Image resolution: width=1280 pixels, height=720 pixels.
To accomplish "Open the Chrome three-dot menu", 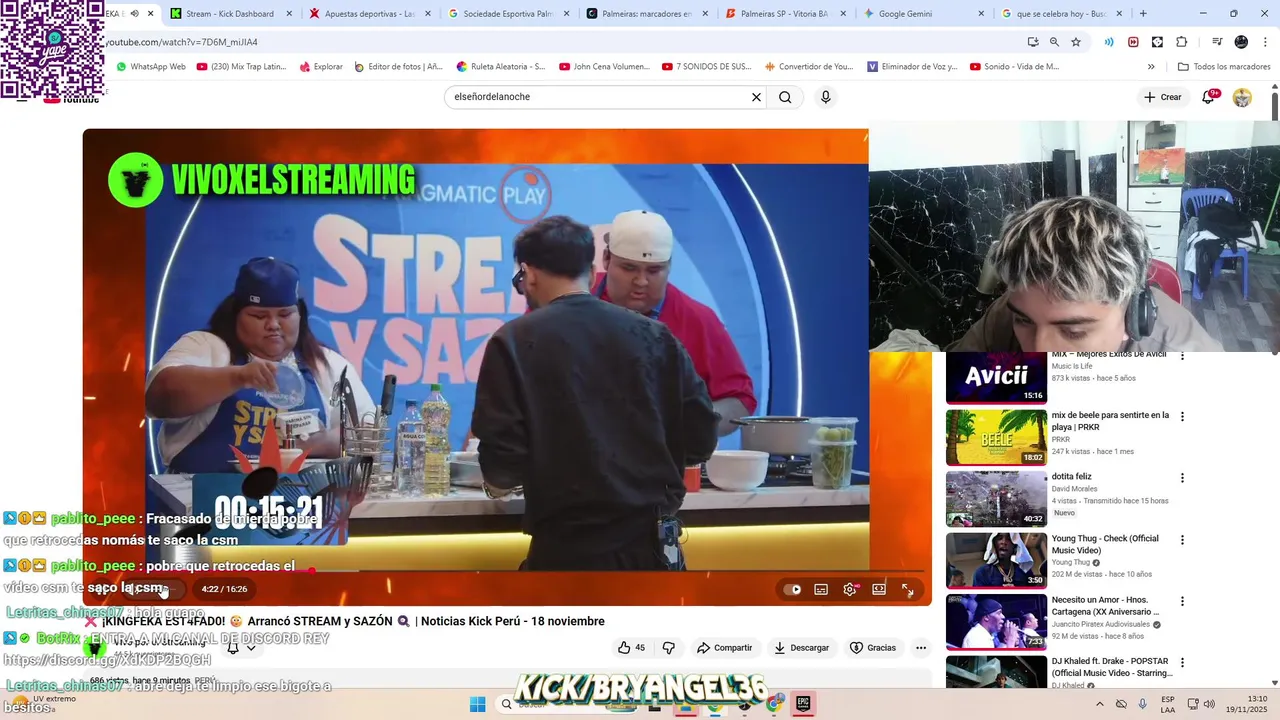I will 1264,42.
